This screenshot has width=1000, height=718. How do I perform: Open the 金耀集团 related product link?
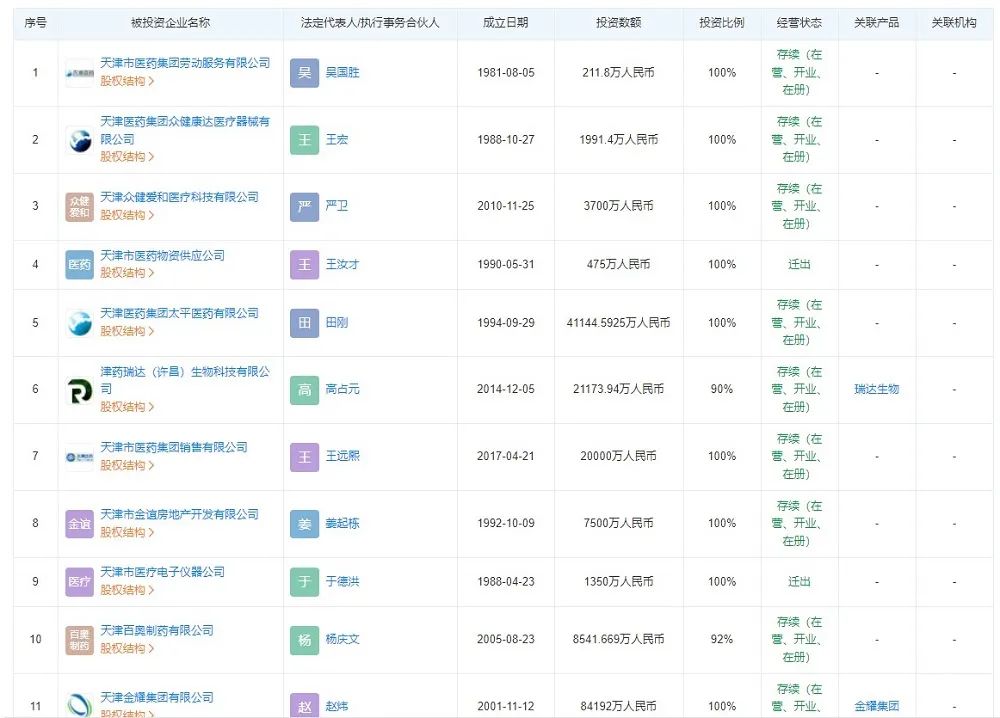coord(876,707)
